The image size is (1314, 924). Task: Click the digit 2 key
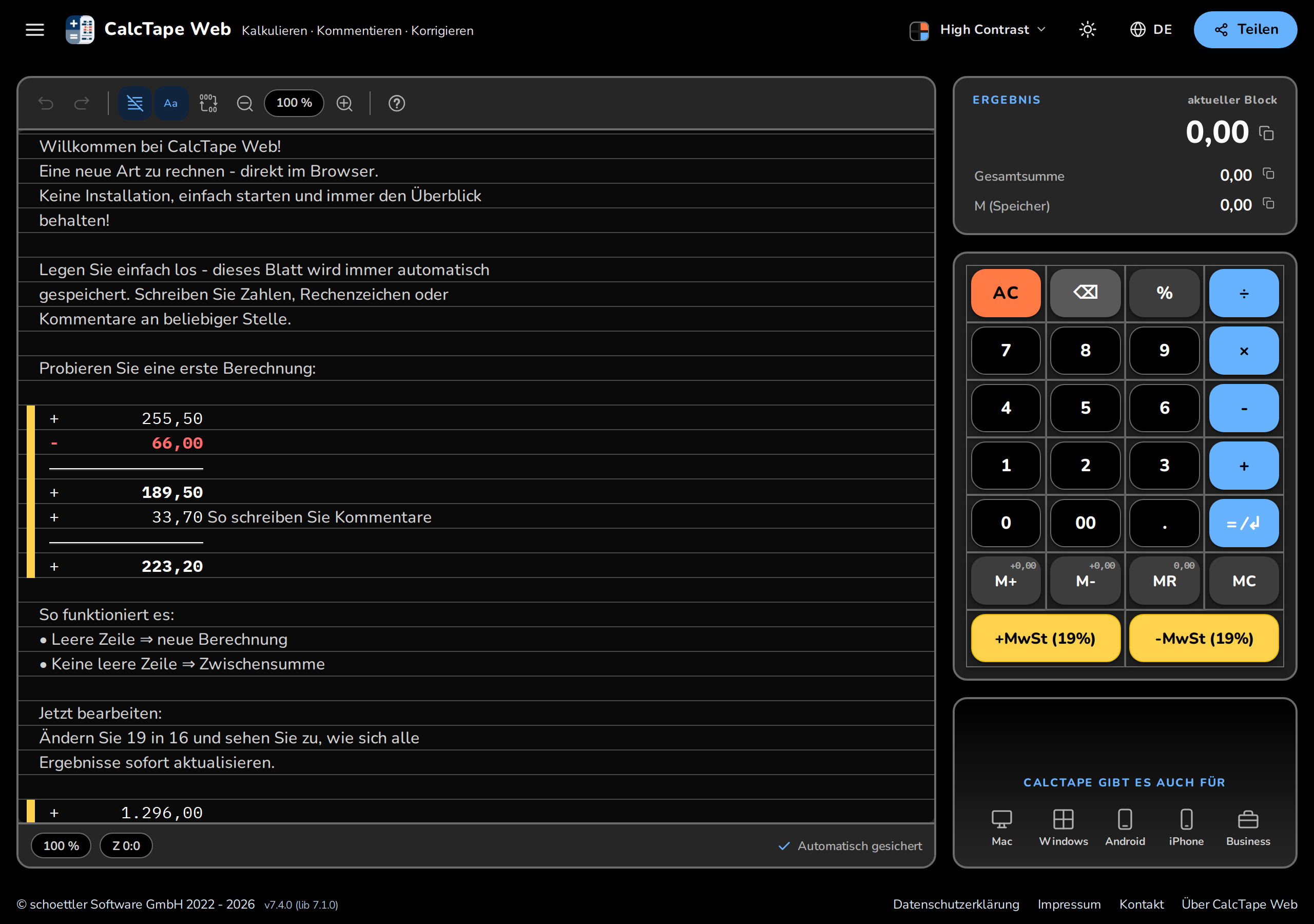pyautogui.click(x=1085, y=466)
